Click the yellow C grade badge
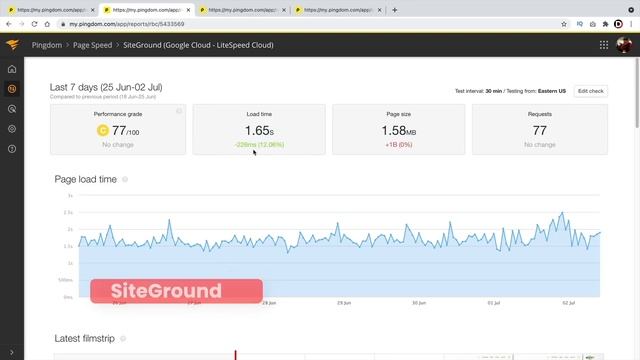640x360 pixels. click(x=103, y=130)
